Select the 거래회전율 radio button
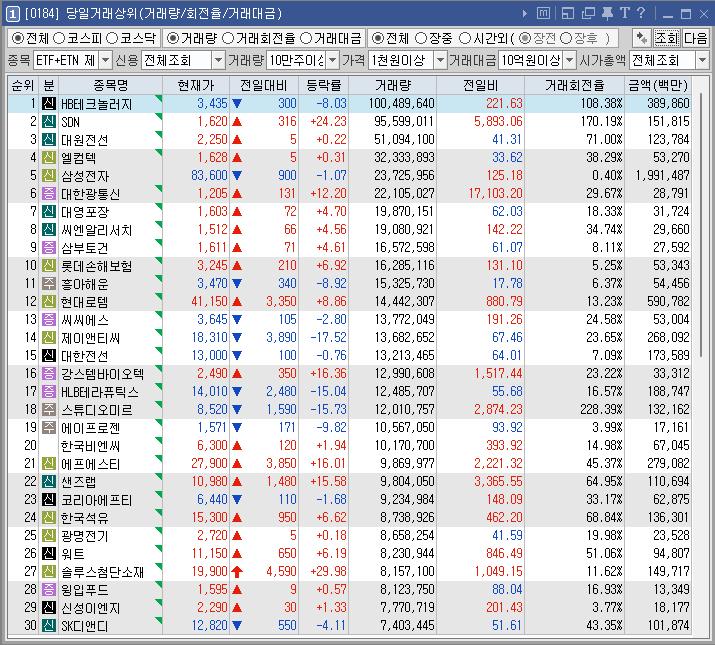 point(228,38)
